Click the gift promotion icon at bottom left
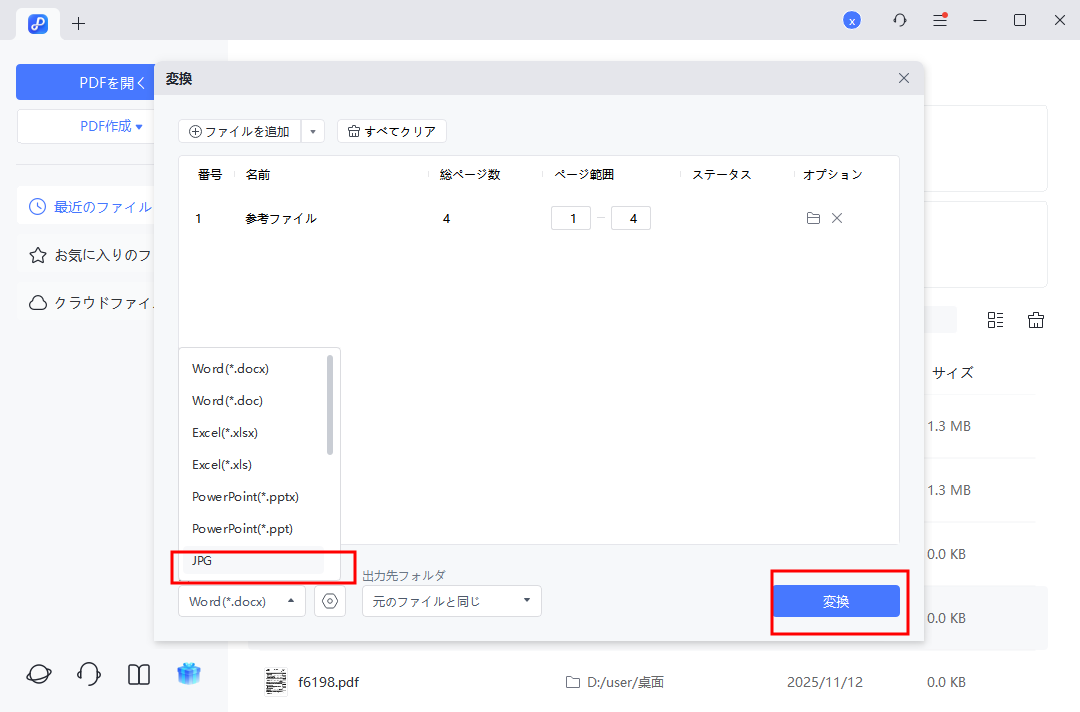The height and width of the screenshot is (712, 1080). pos(189,675)
